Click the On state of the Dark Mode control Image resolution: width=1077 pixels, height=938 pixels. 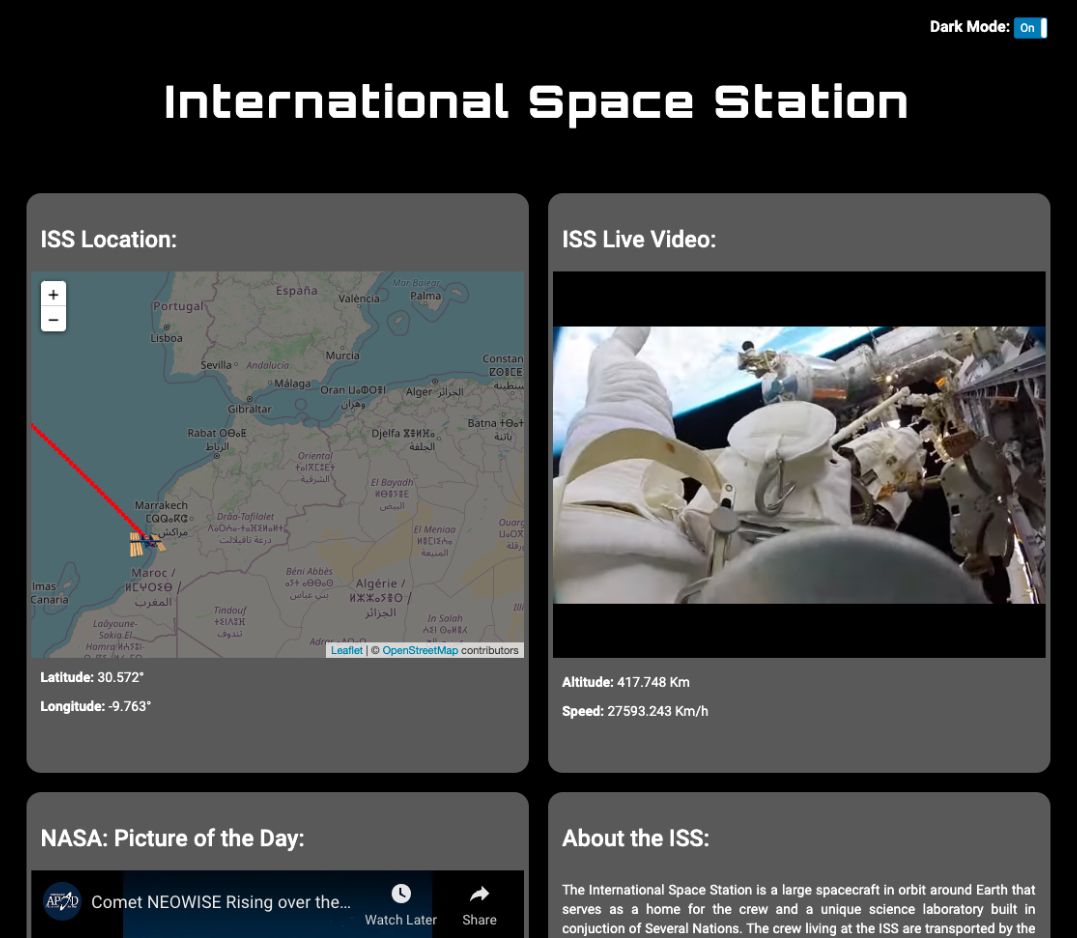click(1025, 27)
